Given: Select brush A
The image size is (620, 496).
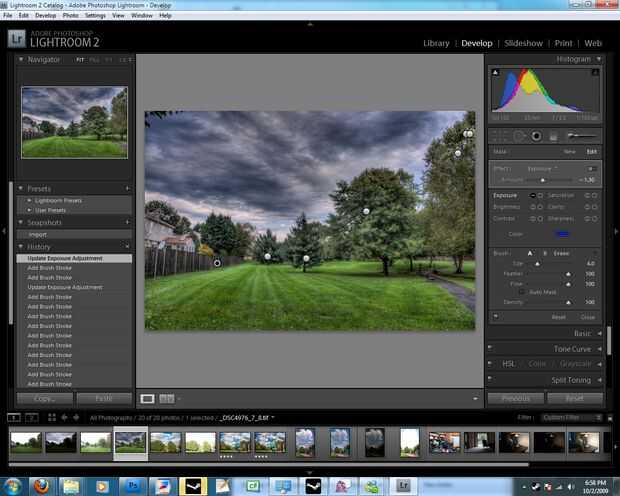Looking at the screenshot, I should (530, 253).
